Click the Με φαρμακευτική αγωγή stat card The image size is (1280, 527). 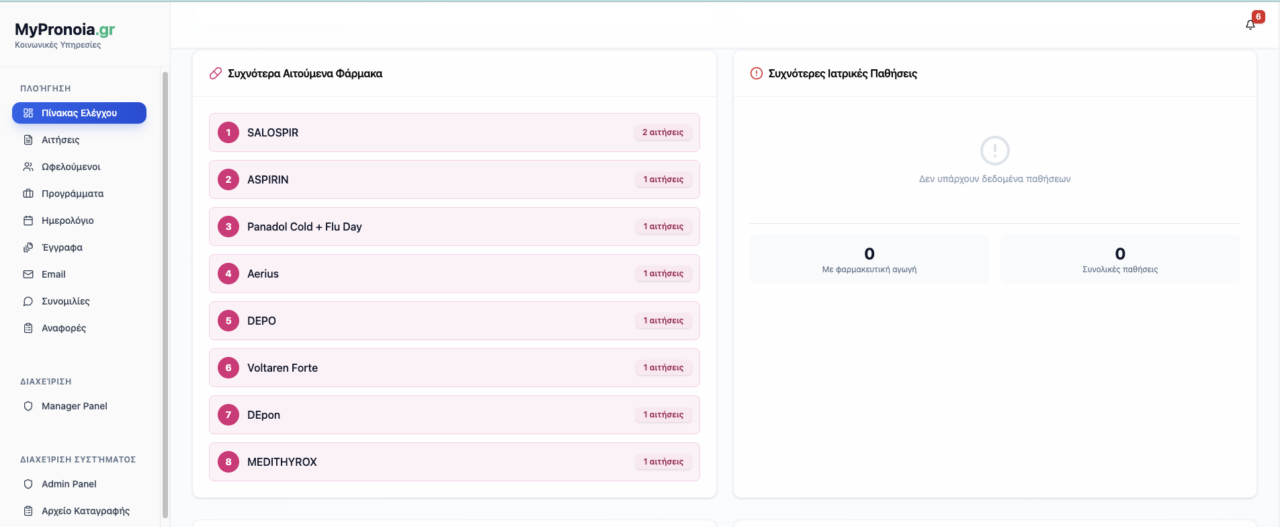click(x=869, y=259)
